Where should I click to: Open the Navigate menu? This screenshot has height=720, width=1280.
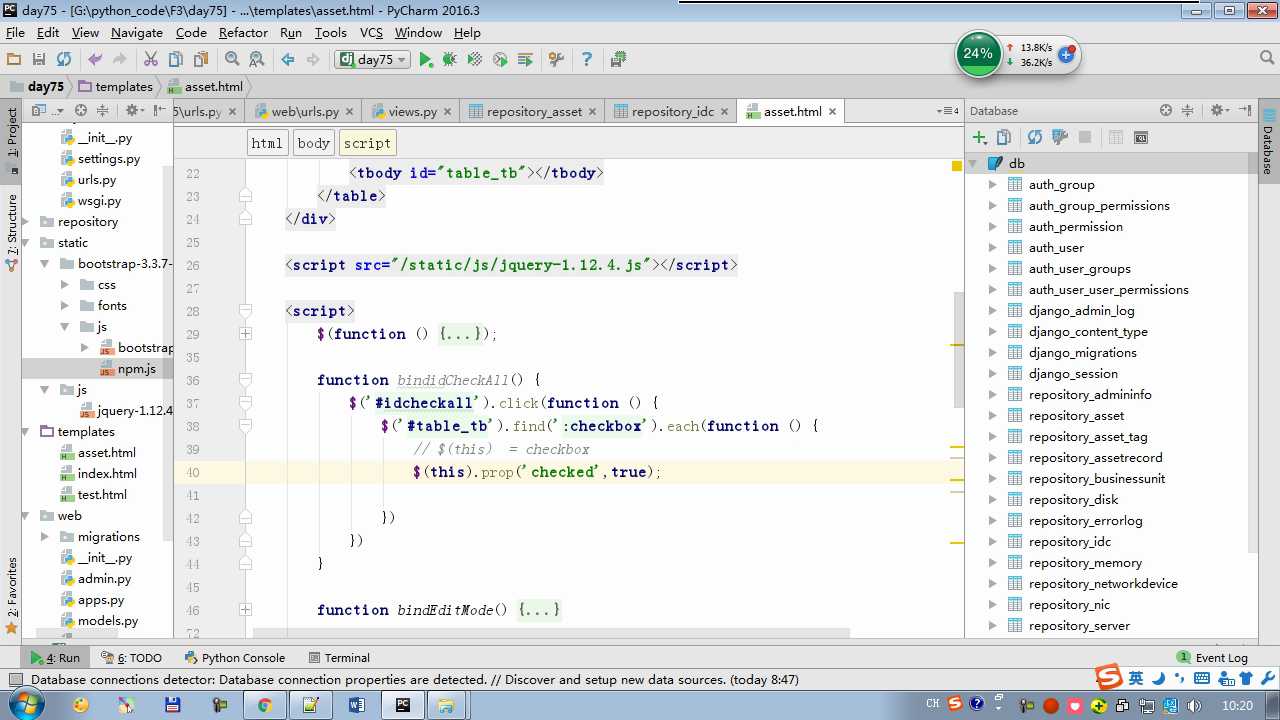tap(137, 32)
